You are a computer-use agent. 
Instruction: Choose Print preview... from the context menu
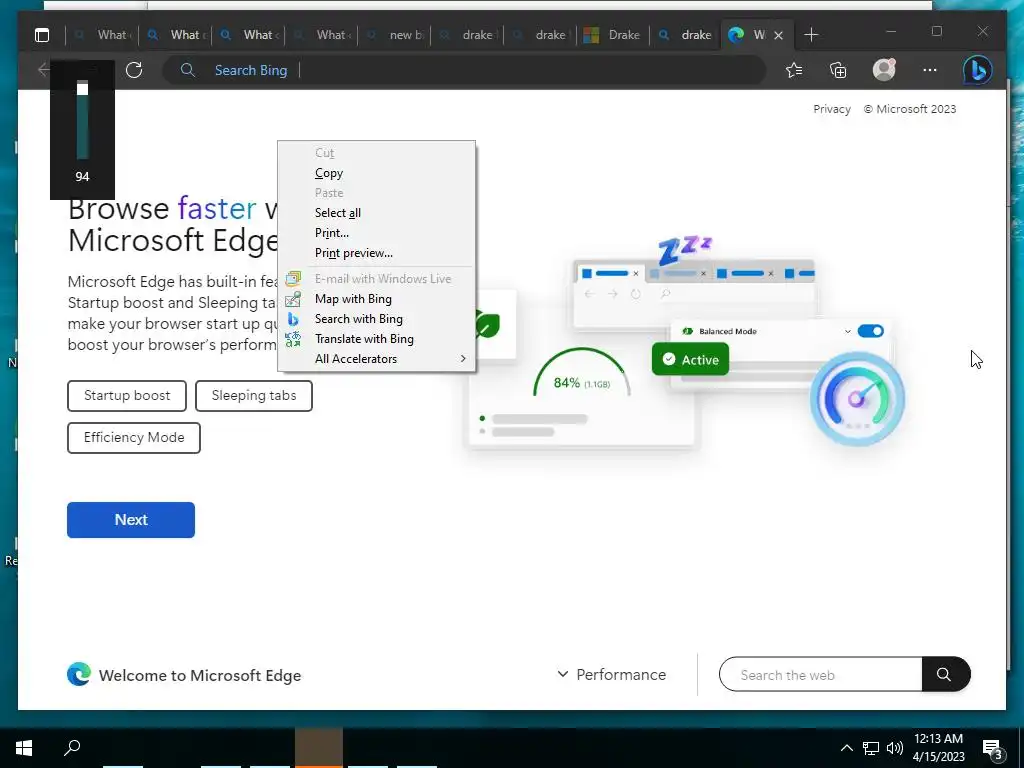coord(376,253)
